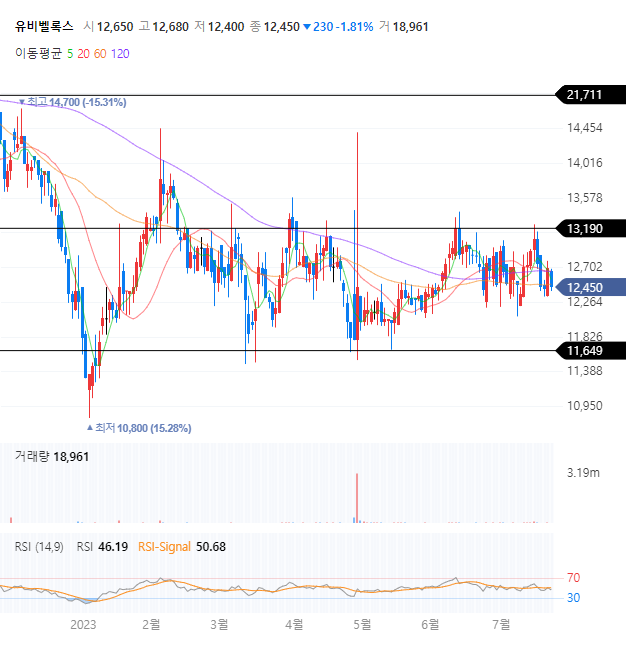Toggle the 20-day moving average legend
Screen dimensions: 626x661
tap(83, 54)
